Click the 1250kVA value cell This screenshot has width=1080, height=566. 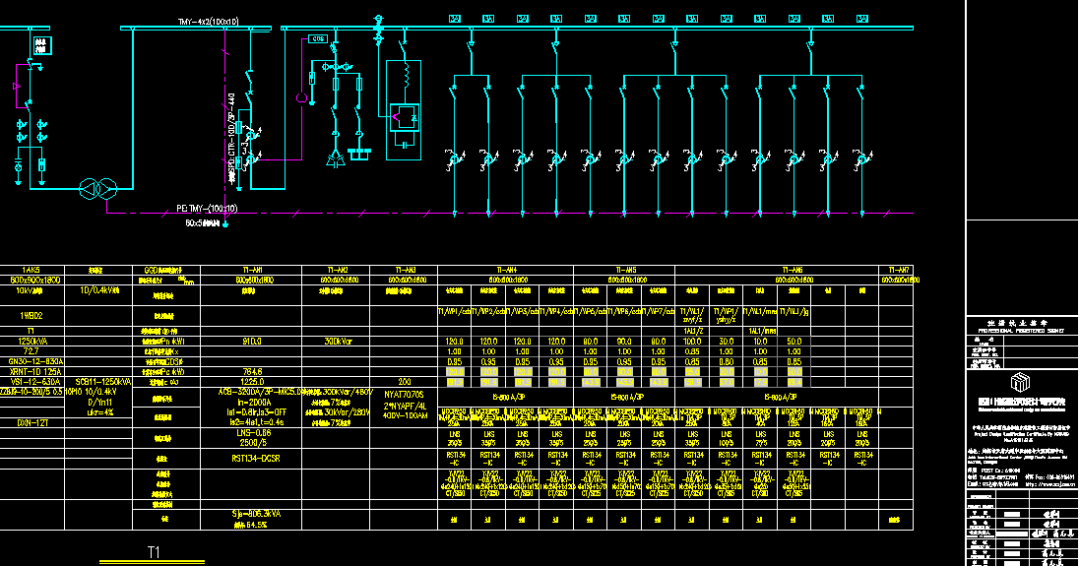32,342
